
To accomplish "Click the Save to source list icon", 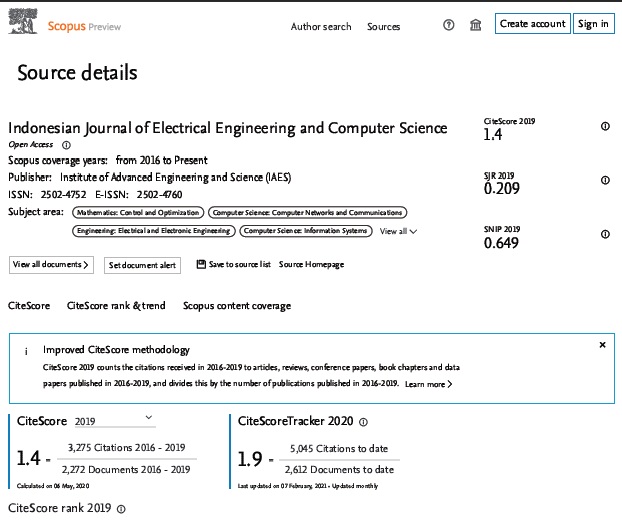I will [201, 264].
